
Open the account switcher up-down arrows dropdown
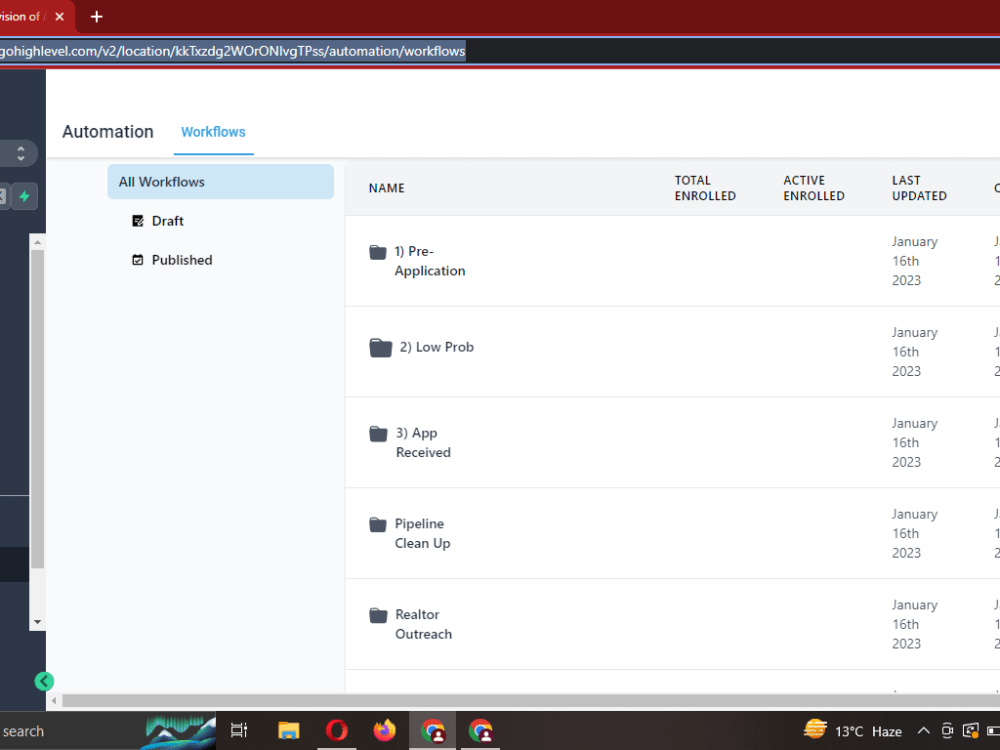(21, 153)
